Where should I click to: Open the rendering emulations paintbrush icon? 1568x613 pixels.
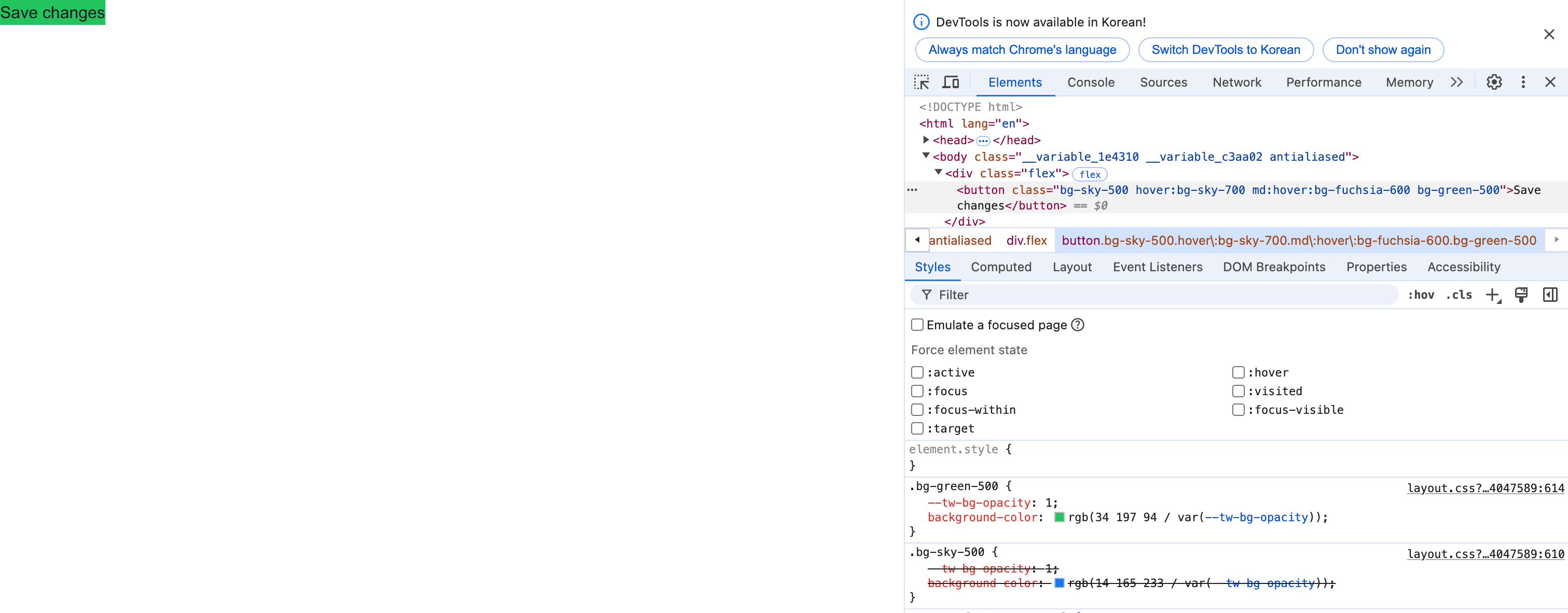1521,295
